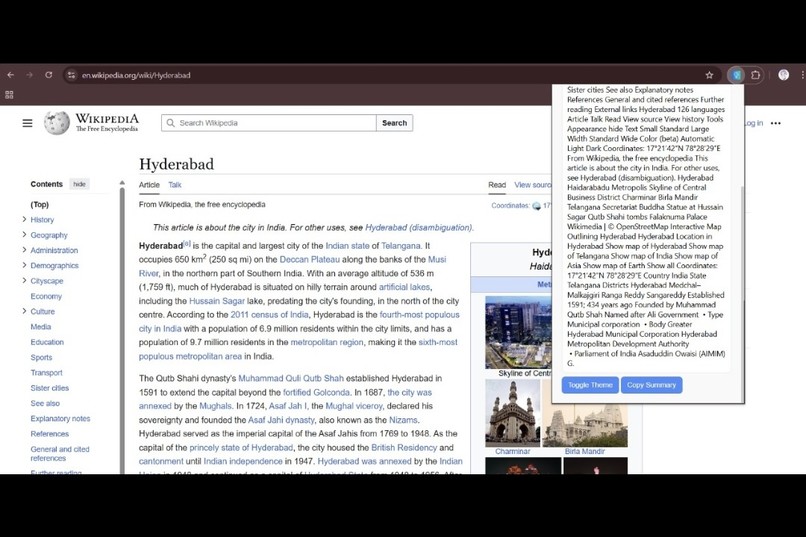Click the Search button

pyautogui.click(x=394, y=123)
